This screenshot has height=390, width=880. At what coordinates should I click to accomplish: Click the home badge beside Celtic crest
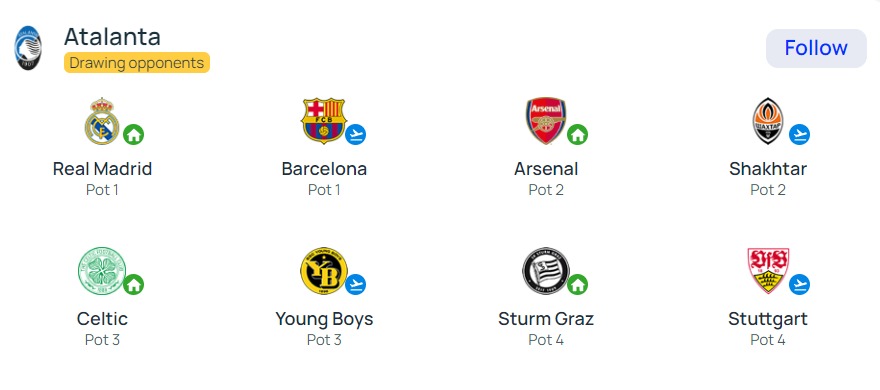click(134, 285)
